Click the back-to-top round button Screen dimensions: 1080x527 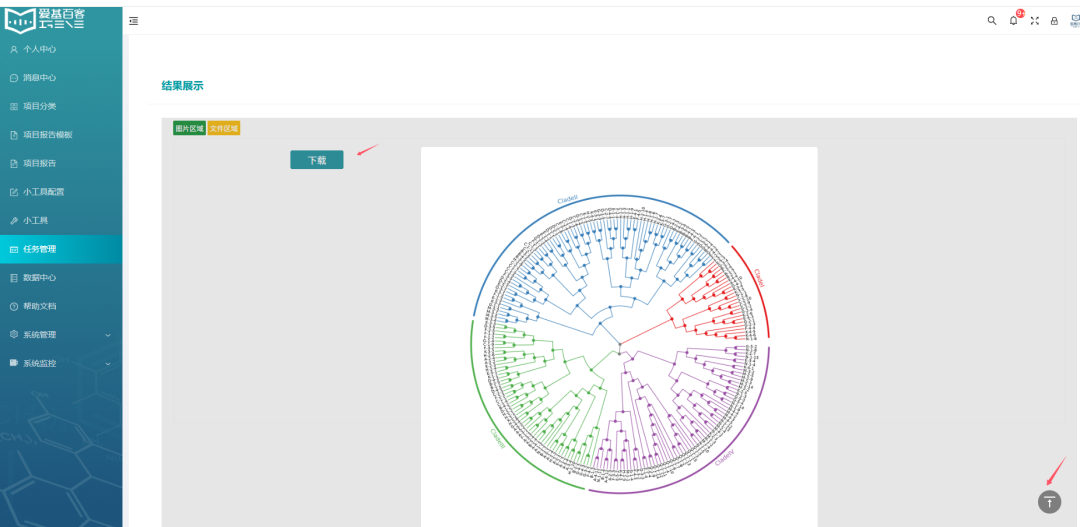point(1049,502)
